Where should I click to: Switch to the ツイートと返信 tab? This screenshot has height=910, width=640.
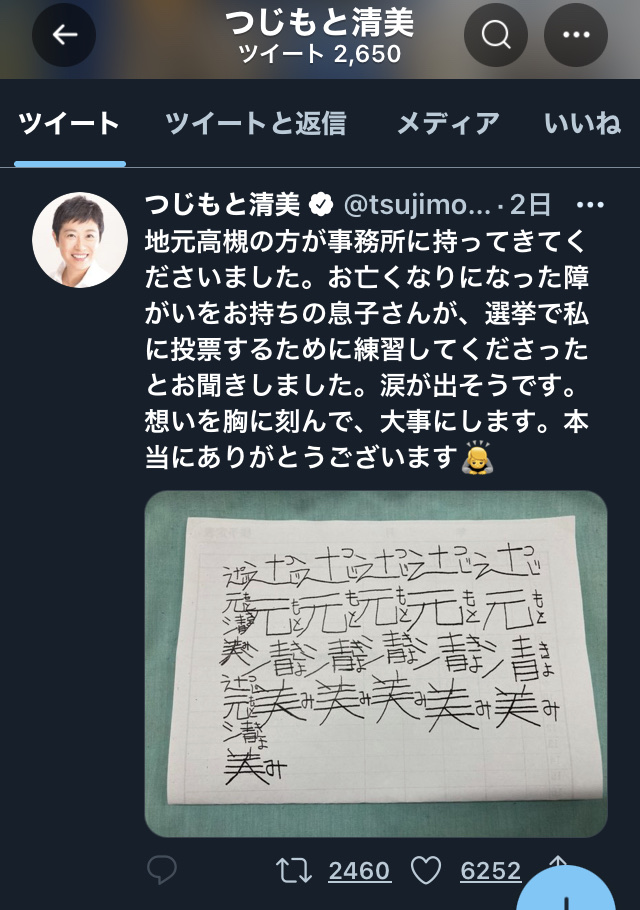pos(256,124)
